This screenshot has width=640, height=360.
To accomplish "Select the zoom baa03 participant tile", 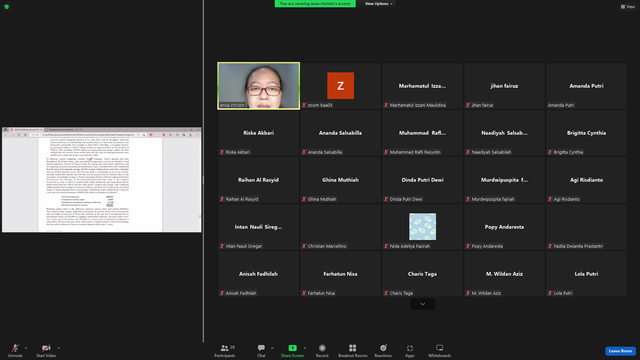I will 340,86.
